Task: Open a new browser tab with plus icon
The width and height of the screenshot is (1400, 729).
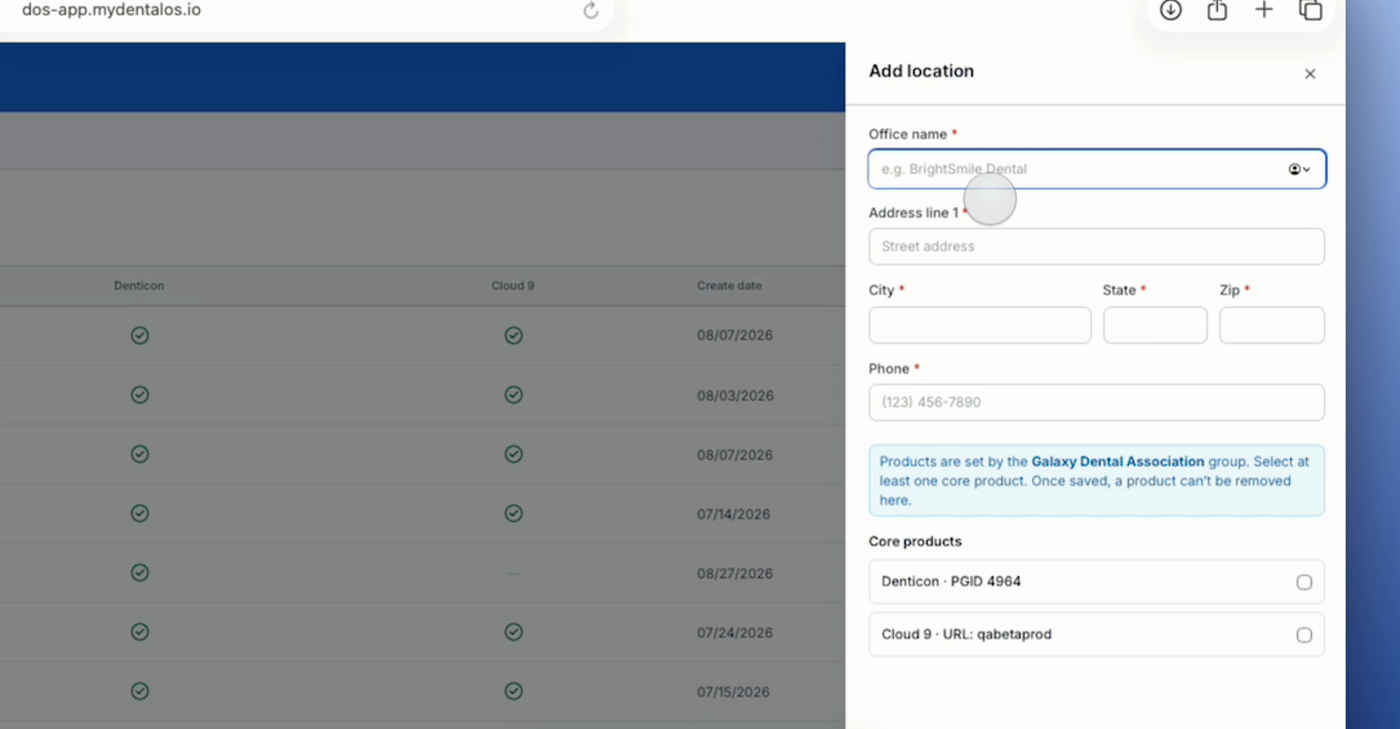Action: (x=1264, y=10)
